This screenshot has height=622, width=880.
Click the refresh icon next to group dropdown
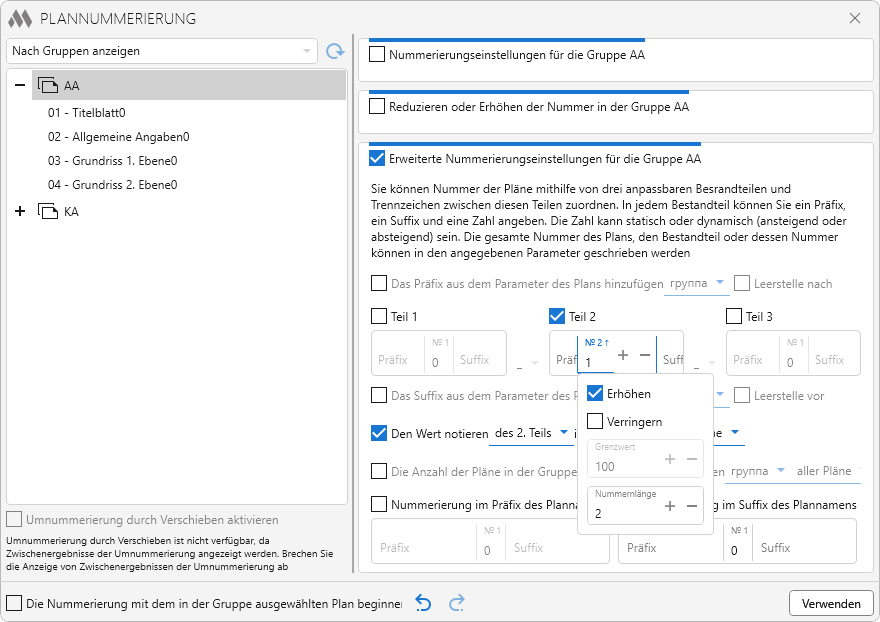point(335,51)
